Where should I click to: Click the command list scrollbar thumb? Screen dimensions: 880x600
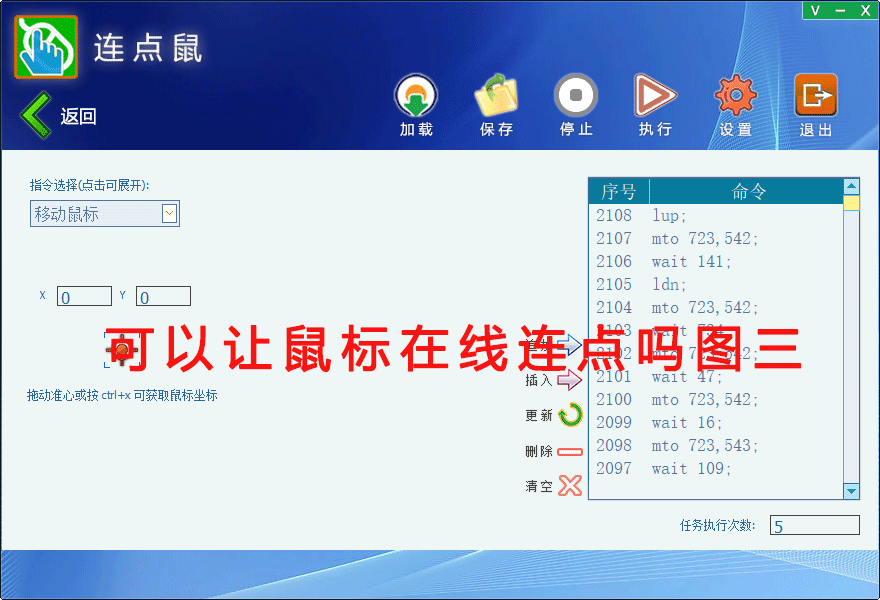pos(851,203)
